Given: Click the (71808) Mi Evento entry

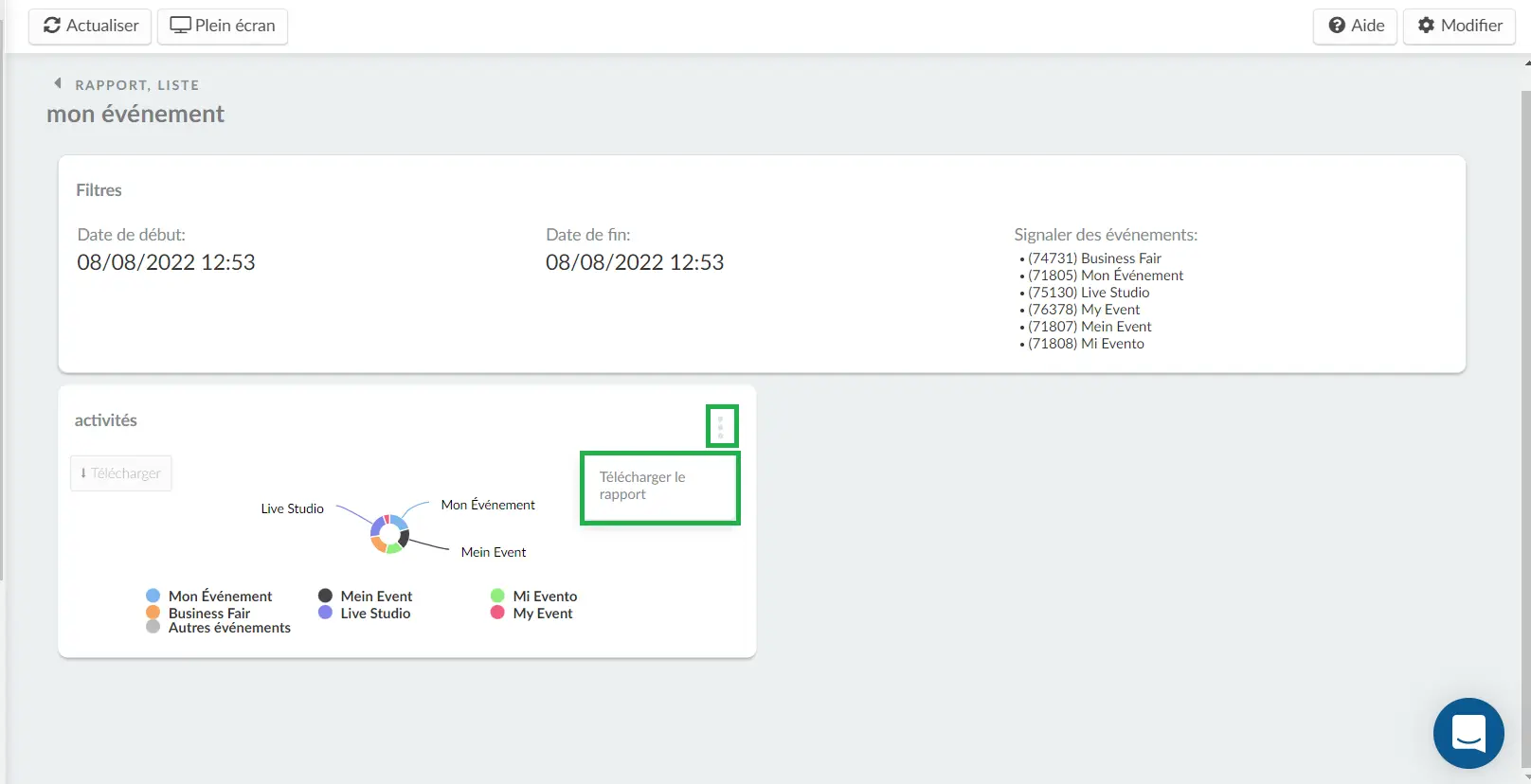Looking at the screenshot, I should click(1086, 344).
